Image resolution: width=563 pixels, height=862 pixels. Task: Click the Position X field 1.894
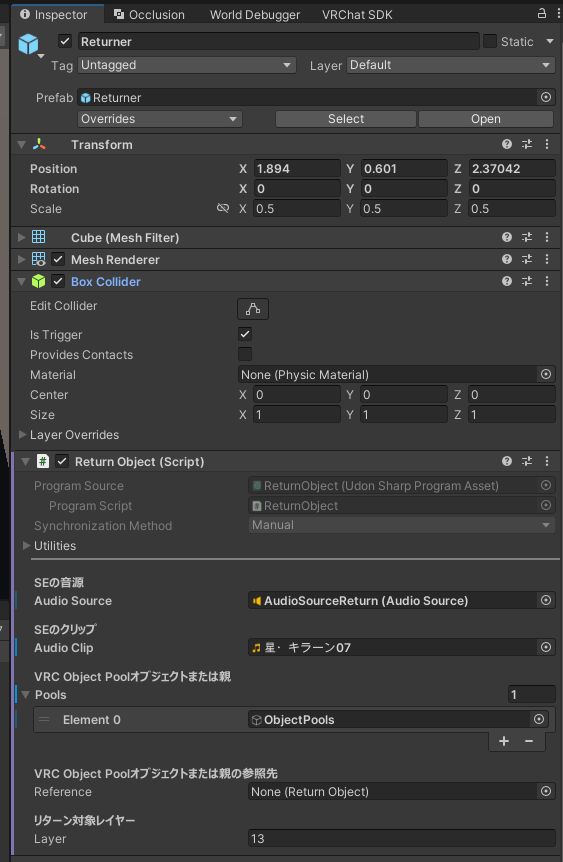pyautogui.click(x=297, y=169)
